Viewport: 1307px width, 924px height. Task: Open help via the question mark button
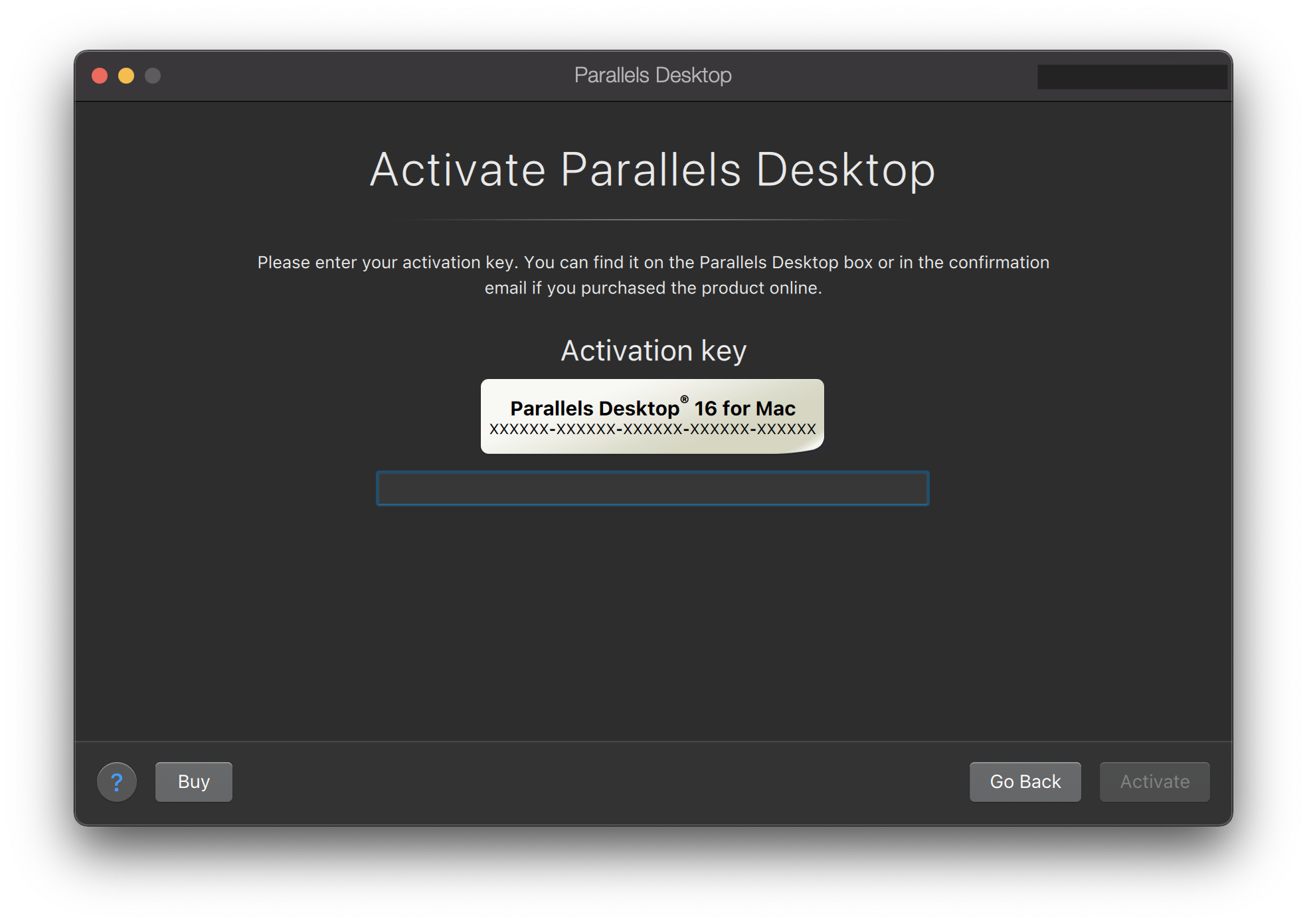(117, 782)
